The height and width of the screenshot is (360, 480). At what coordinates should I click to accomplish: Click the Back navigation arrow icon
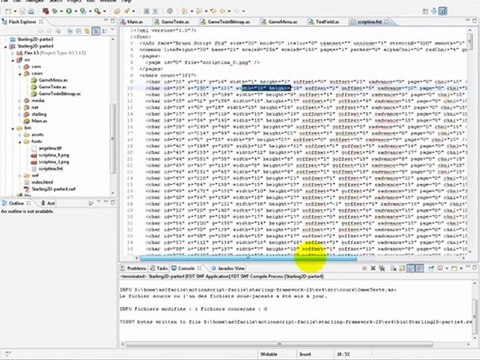point(222,11)
